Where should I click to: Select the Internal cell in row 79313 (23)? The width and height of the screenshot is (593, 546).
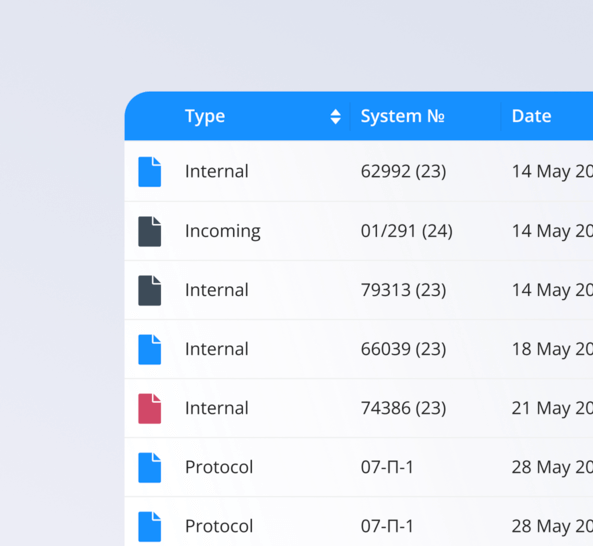[x=217, y=290]
